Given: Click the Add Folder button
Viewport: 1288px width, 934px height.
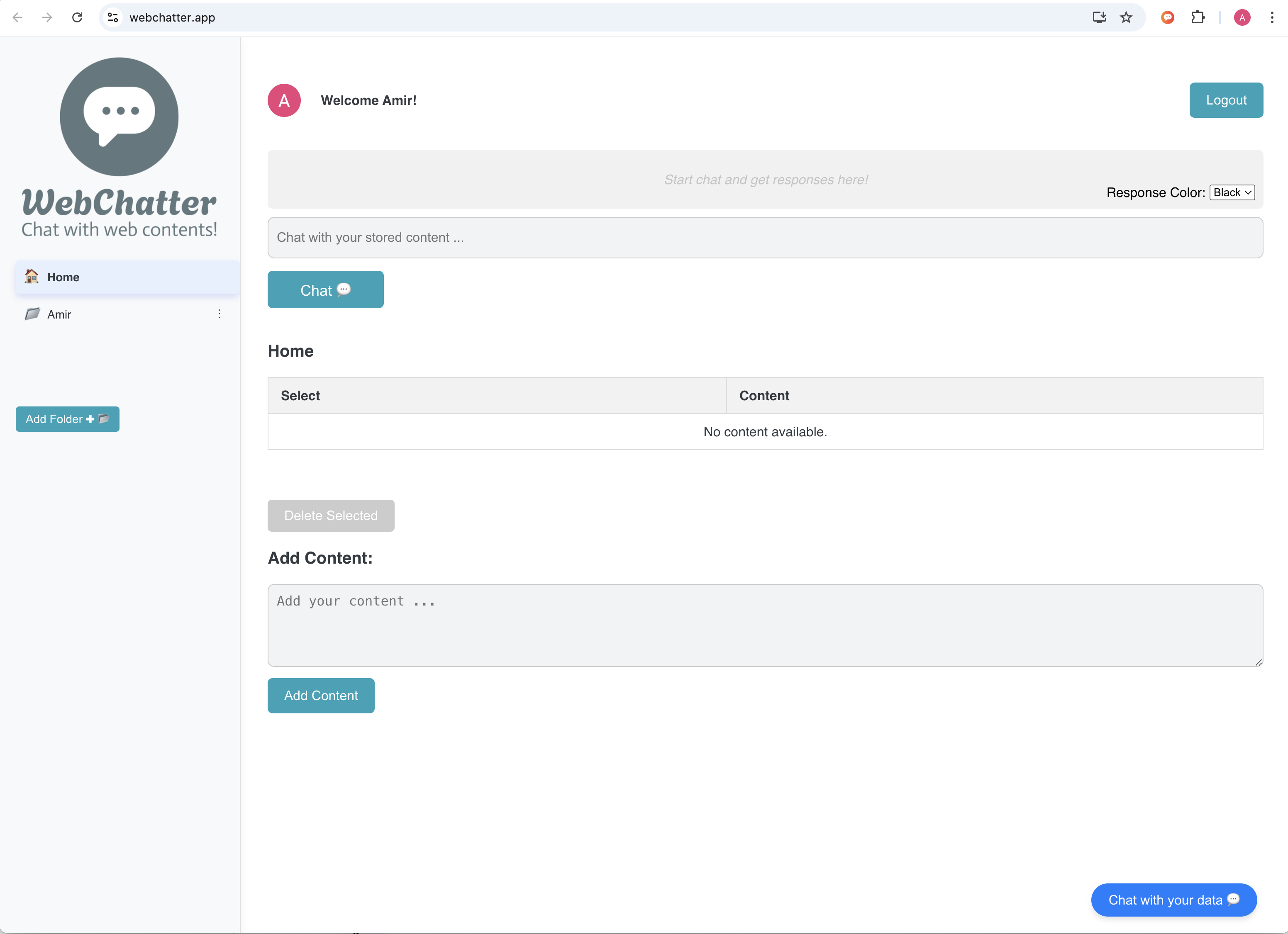Looking at the screenshot, I should [68, 419].
